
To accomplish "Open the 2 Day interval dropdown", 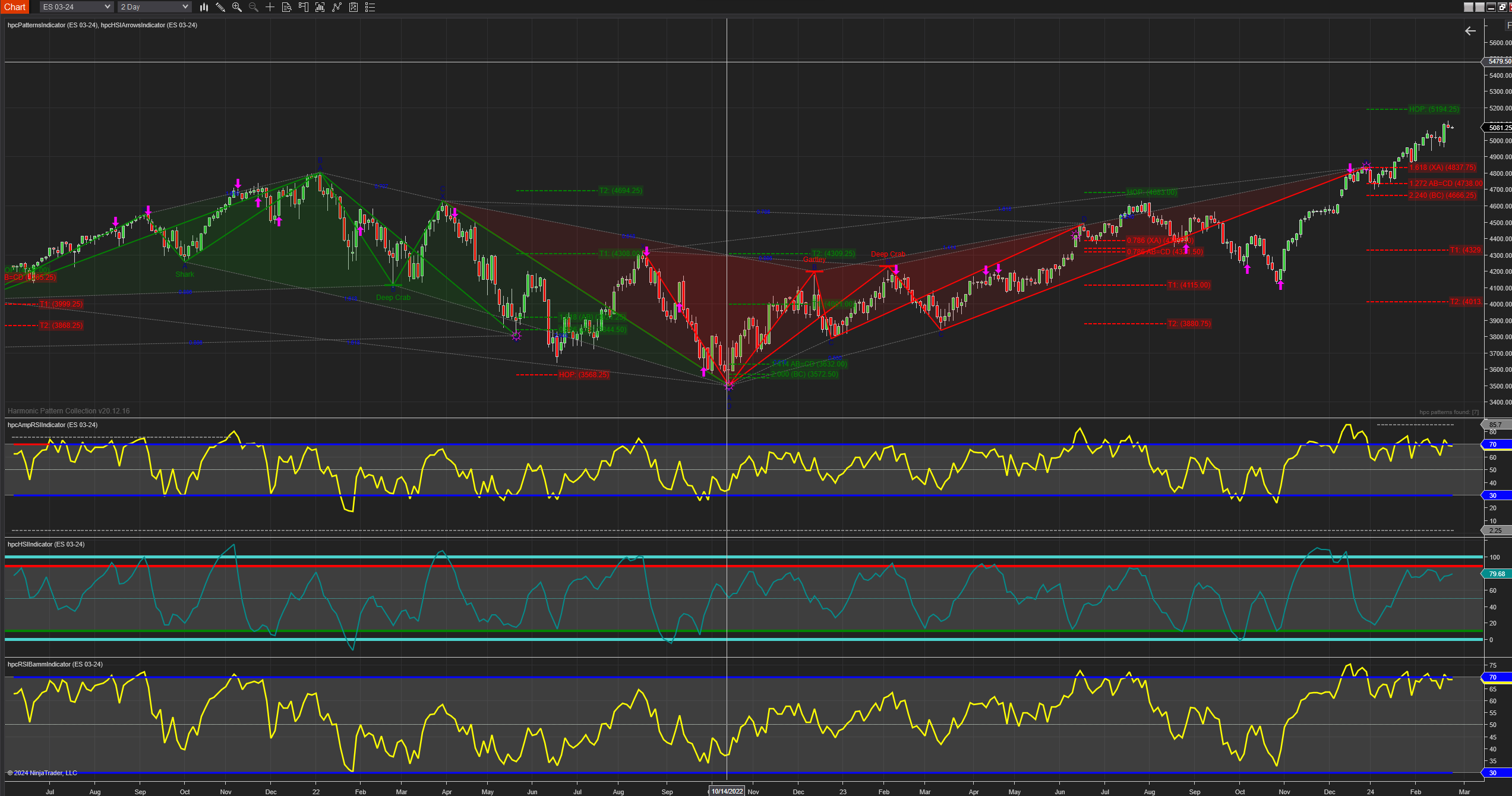I will pos(154,7).
